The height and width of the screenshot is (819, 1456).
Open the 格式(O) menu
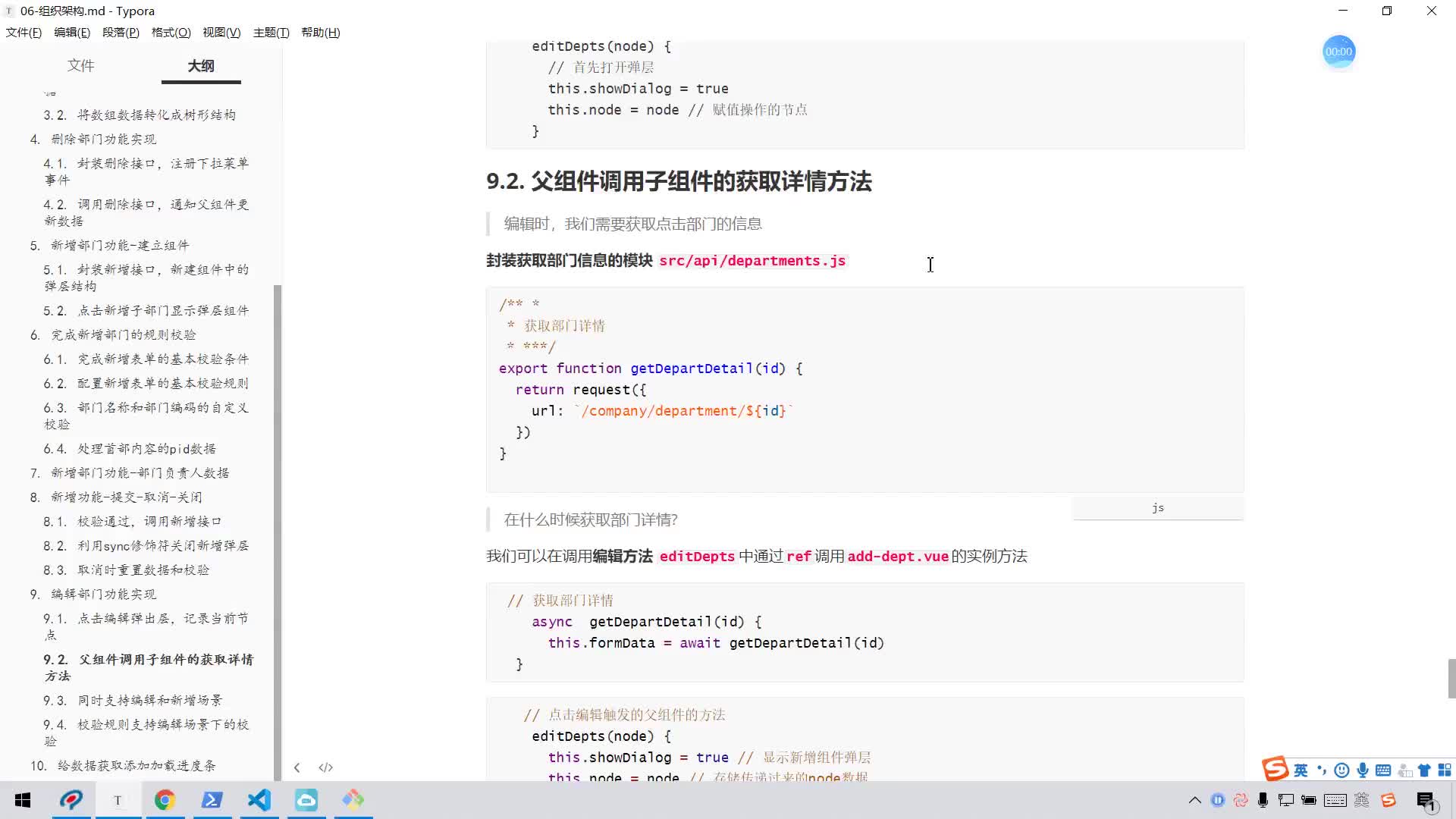coord(171,32)
